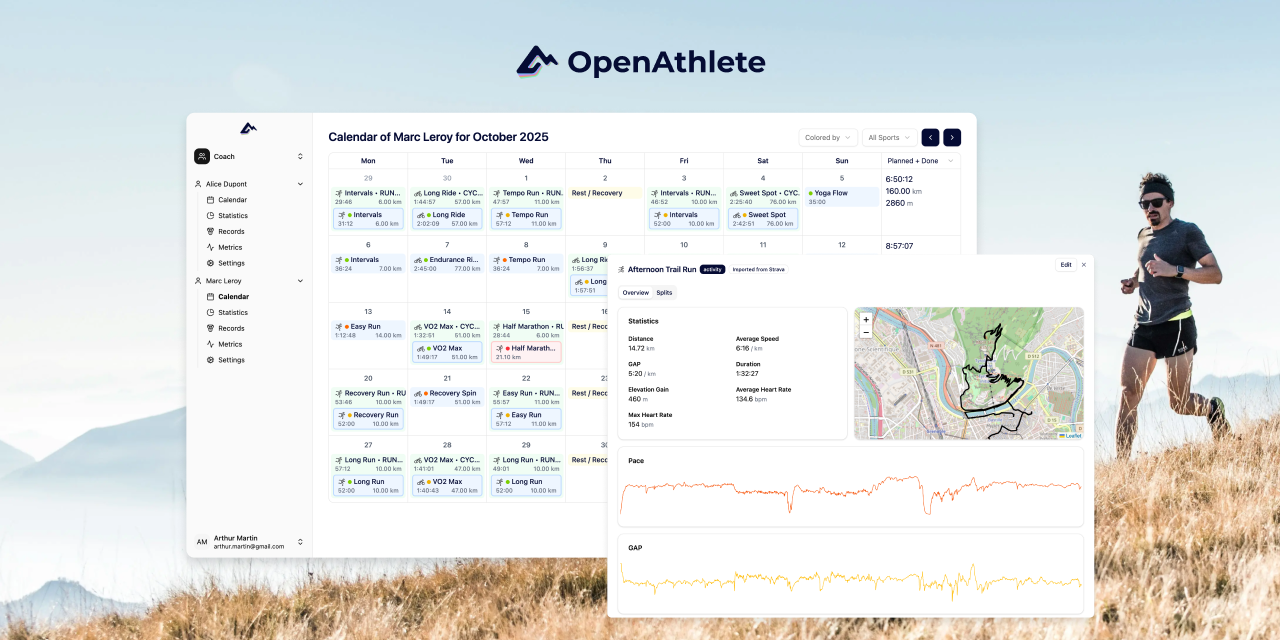Click the Leaflet attribution link on the map
The height and width of the screenshot is (640, 1280).
coord(1073,436)
